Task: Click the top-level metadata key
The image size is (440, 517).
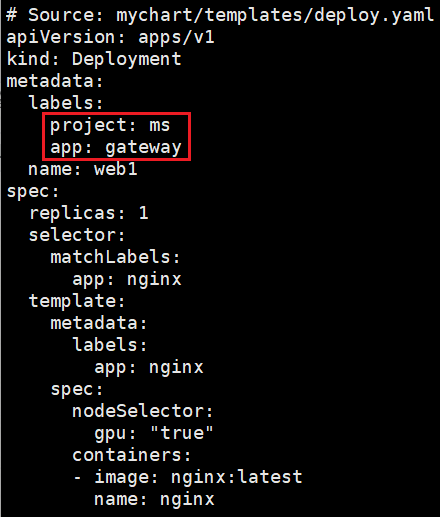Action: click(x=55, y=81)
